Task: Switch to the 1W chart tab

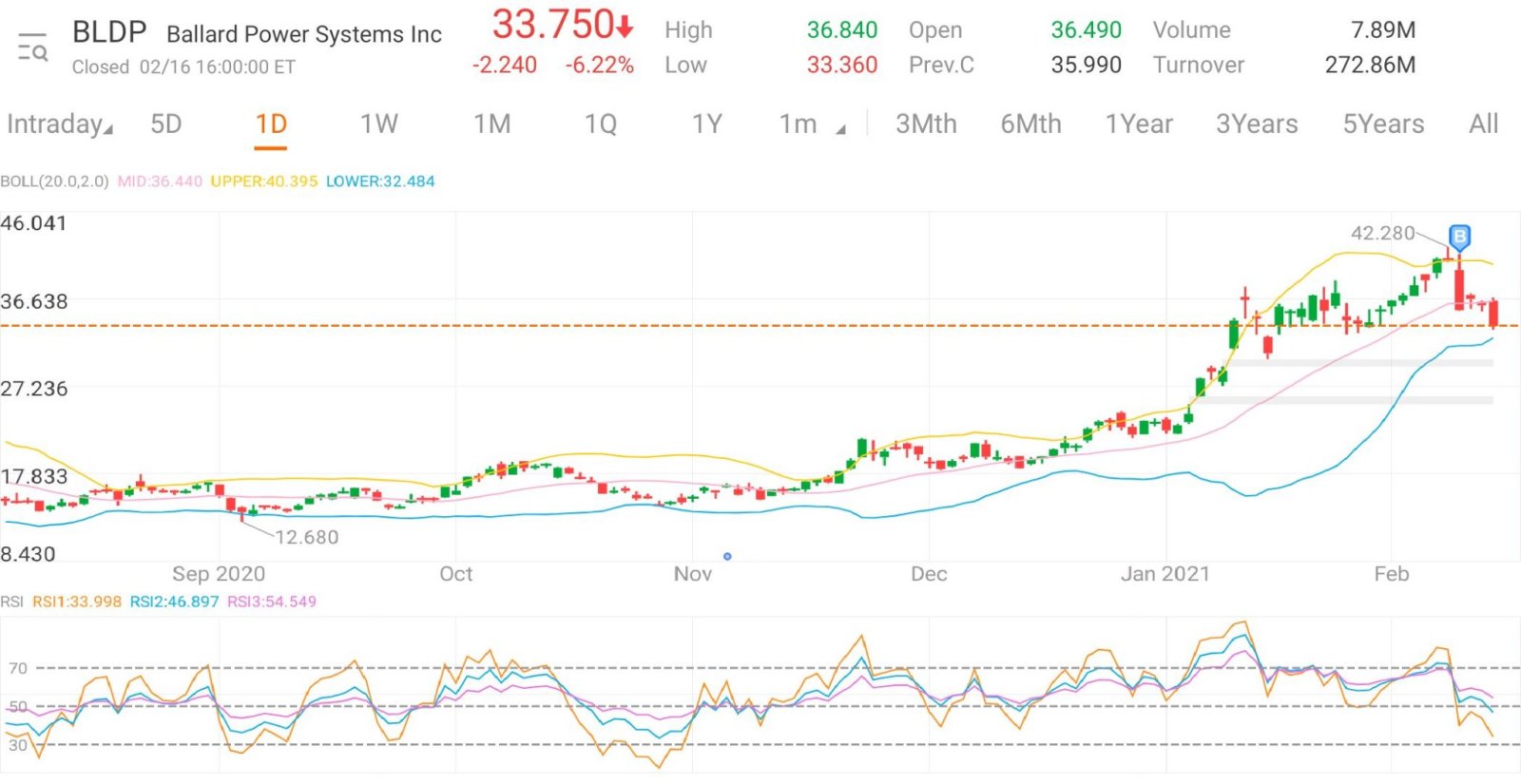Action: (x=378, y=124)
